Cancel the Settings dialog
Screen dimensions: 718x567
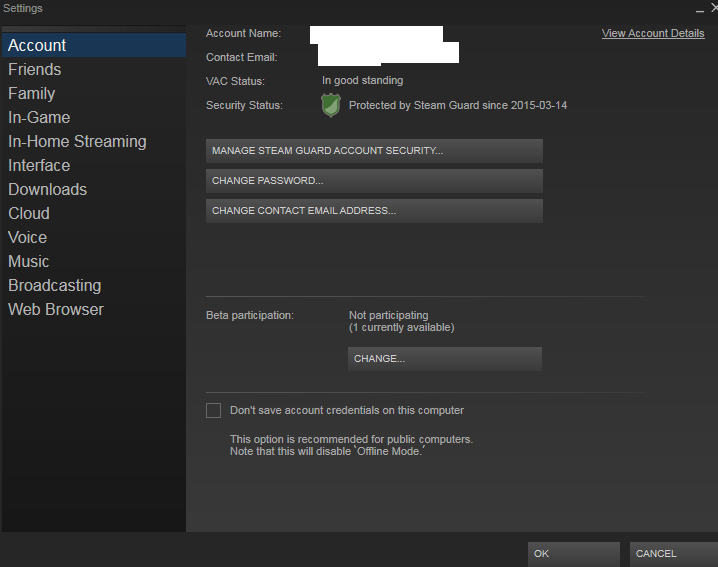click(673, 554)
